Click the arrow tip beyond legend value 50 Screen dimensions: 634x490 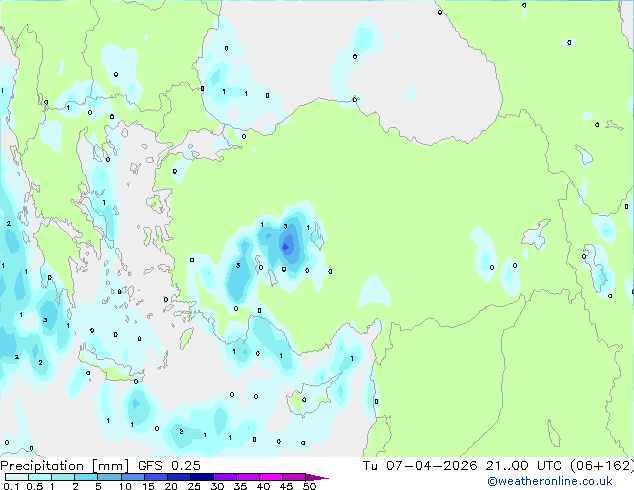pyautogui.click(x=317, y=478)
